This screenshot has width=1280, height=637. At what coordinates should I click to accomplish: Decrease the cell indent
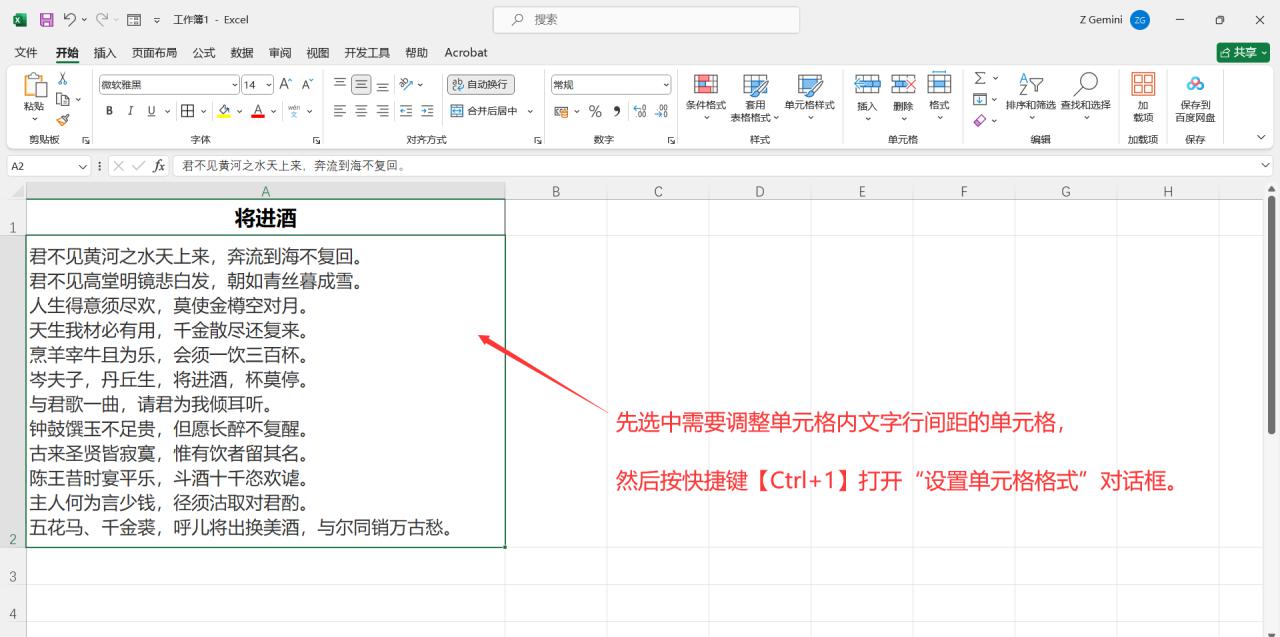[x=406, y=111]
